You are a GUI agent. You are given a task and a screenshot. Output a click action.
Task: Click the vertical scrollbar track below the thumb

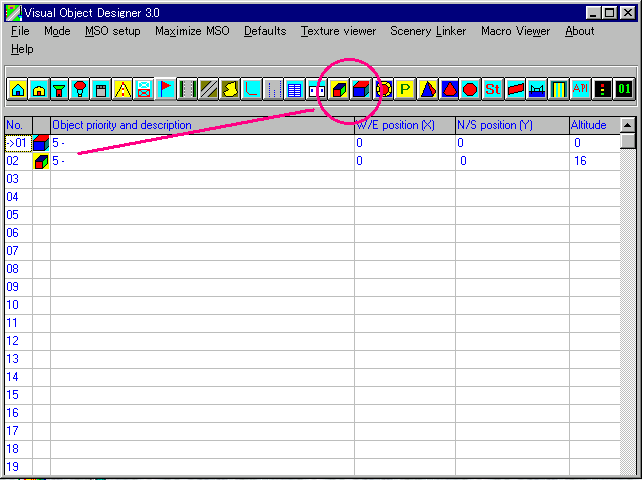[628, 311]
